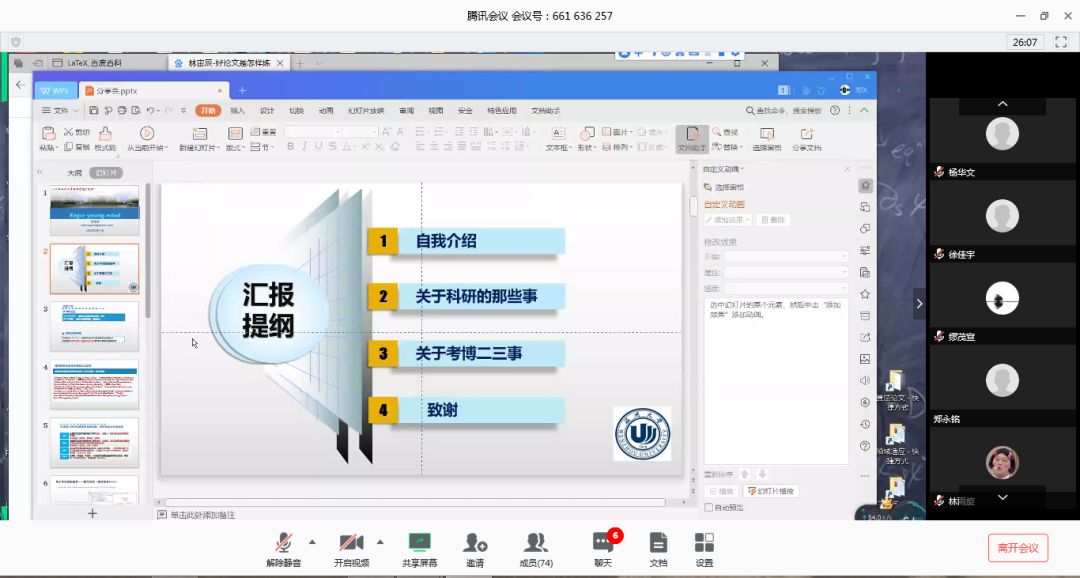The height and width of the screenshot is (578, 1080).
Task: Click the unmute microphone icon (解除静音)
Action: [x=283, y=543]
